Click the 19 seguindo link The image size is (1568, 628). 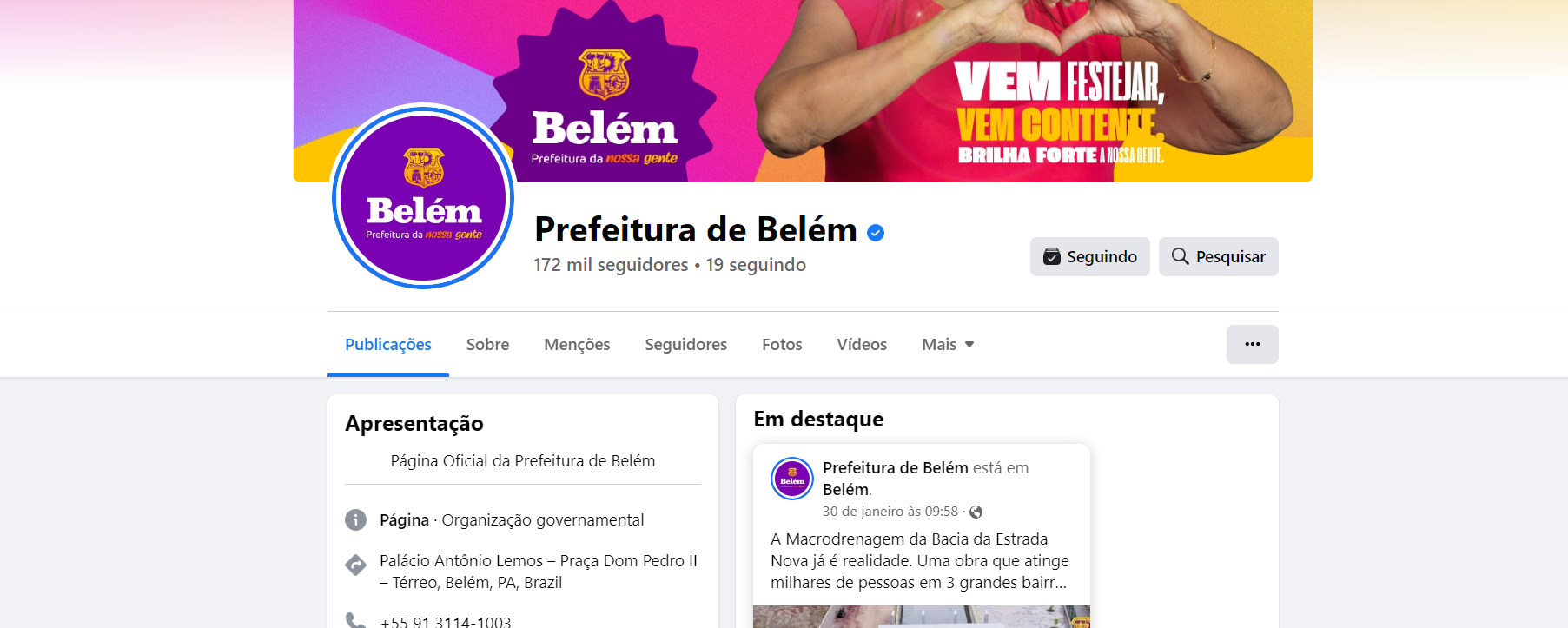click(x=756, y=265)
